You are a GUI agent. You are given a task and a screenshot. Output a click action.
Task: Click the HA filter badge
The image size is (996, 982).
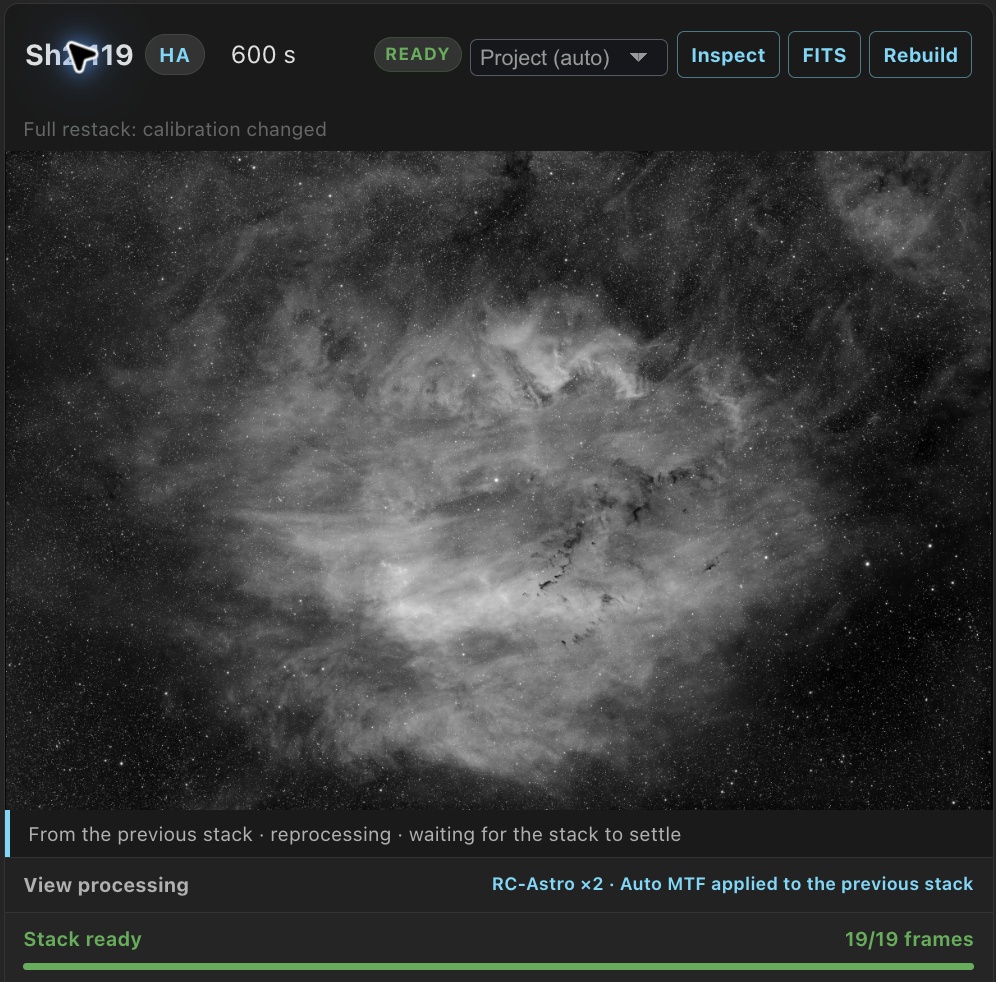click(175, 55)
